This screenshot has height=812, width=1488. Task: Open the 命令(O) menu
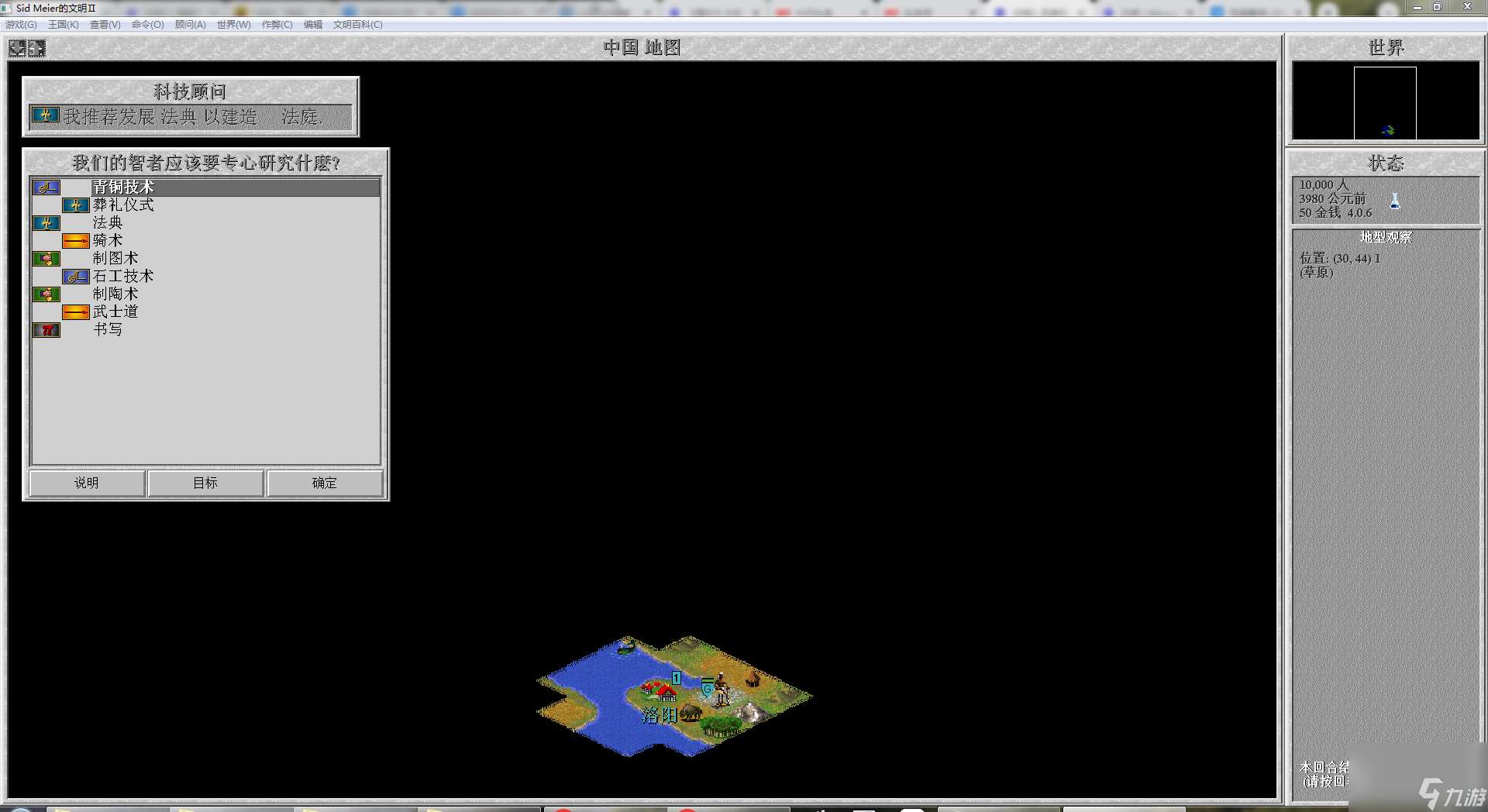148,25
